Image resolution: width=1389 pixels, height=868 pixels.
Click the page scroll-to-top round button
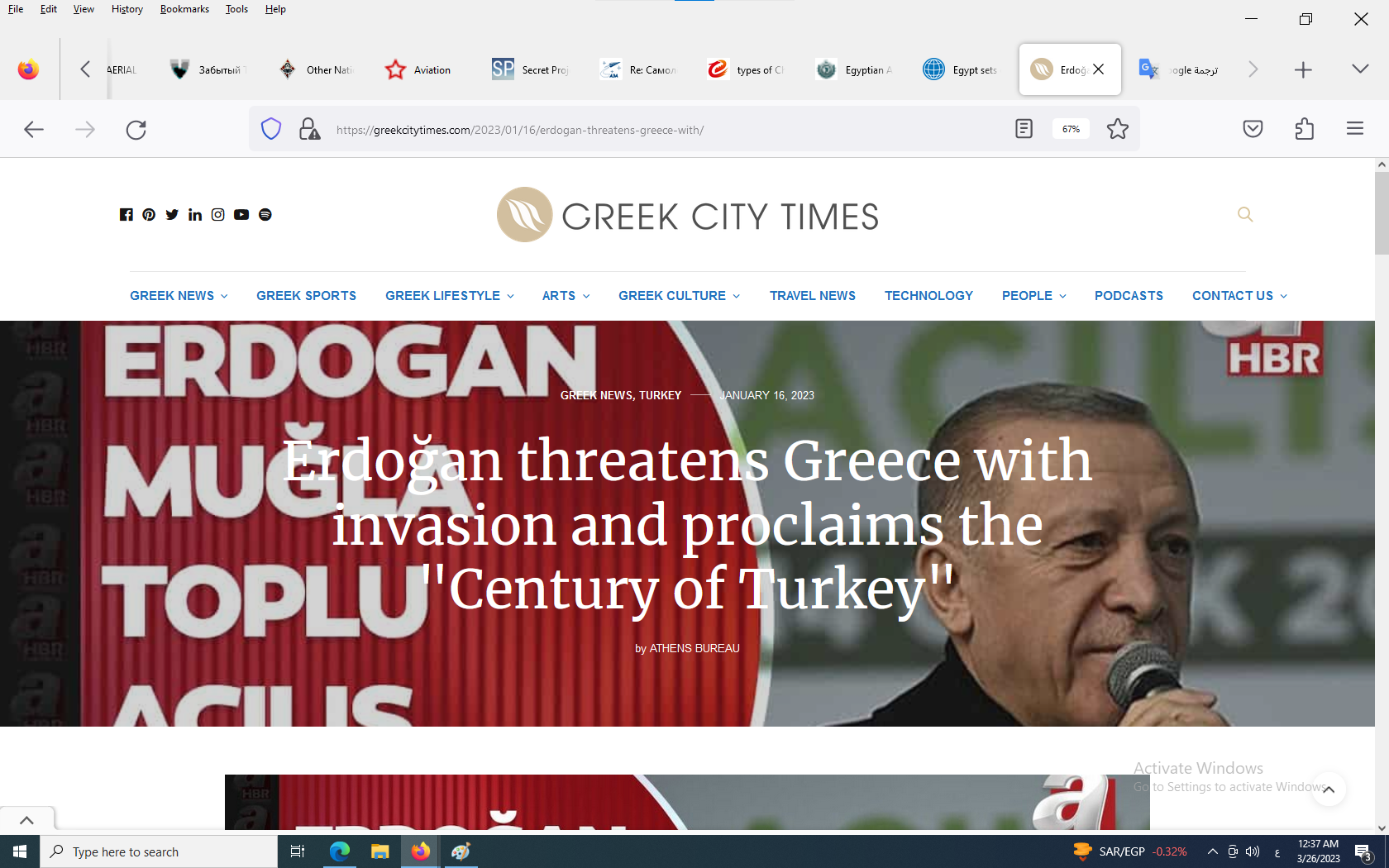coord(1329,789)
